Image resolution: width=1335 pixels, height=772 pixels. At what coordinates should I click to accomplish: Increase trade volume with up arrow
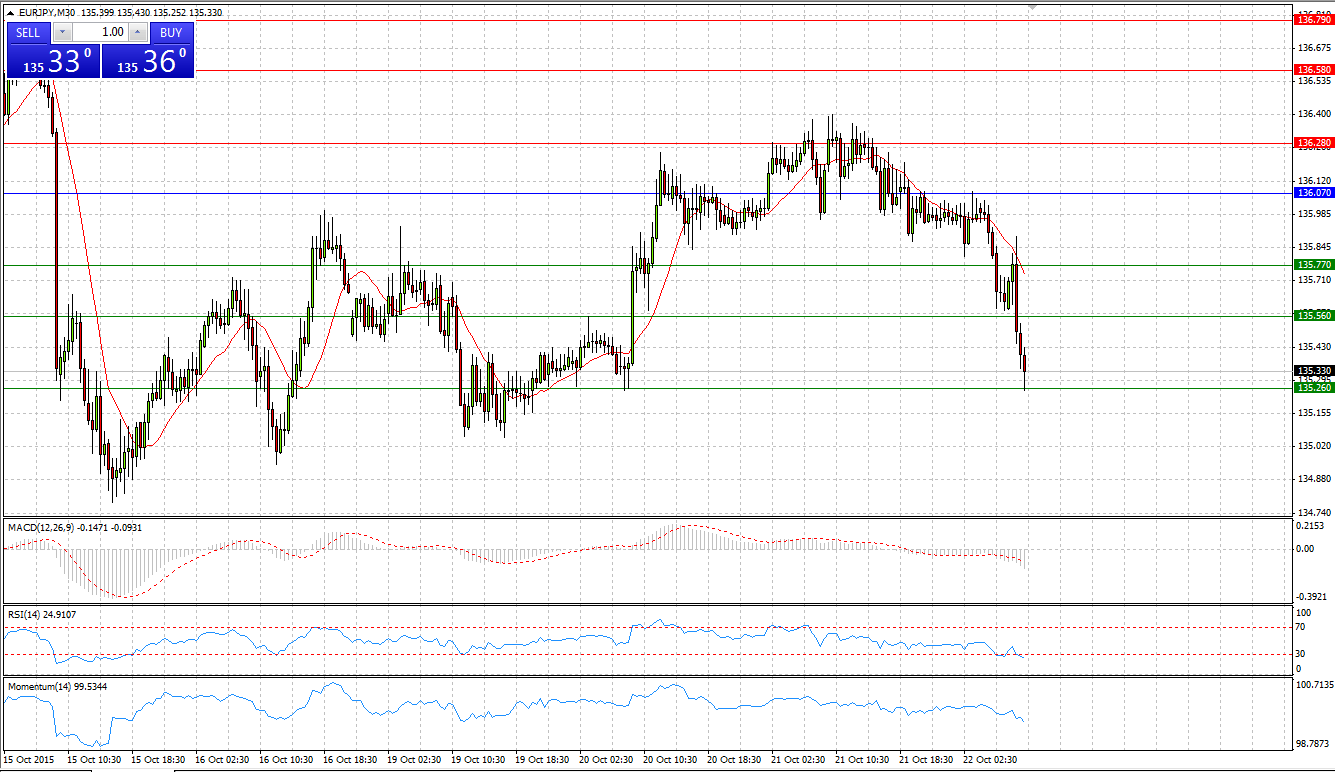click(138, 32)
